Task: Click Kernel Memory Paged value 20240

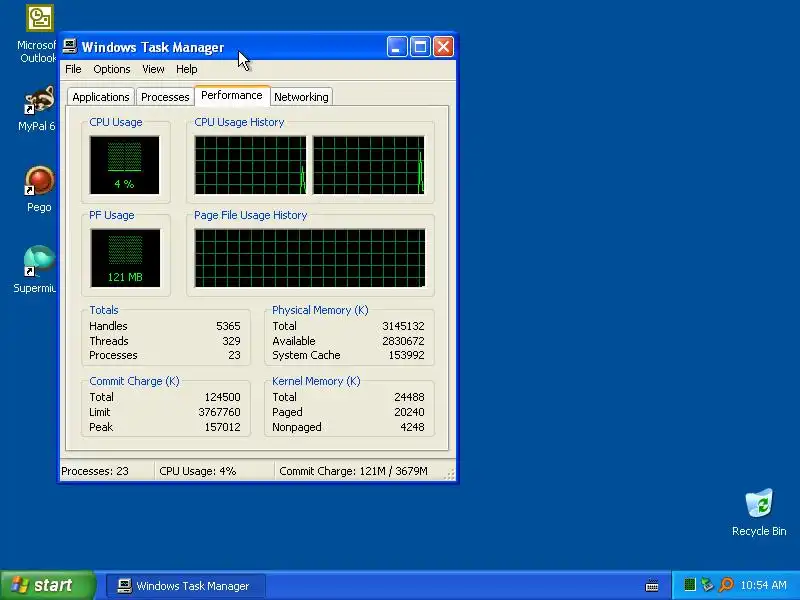Action: 409,412
